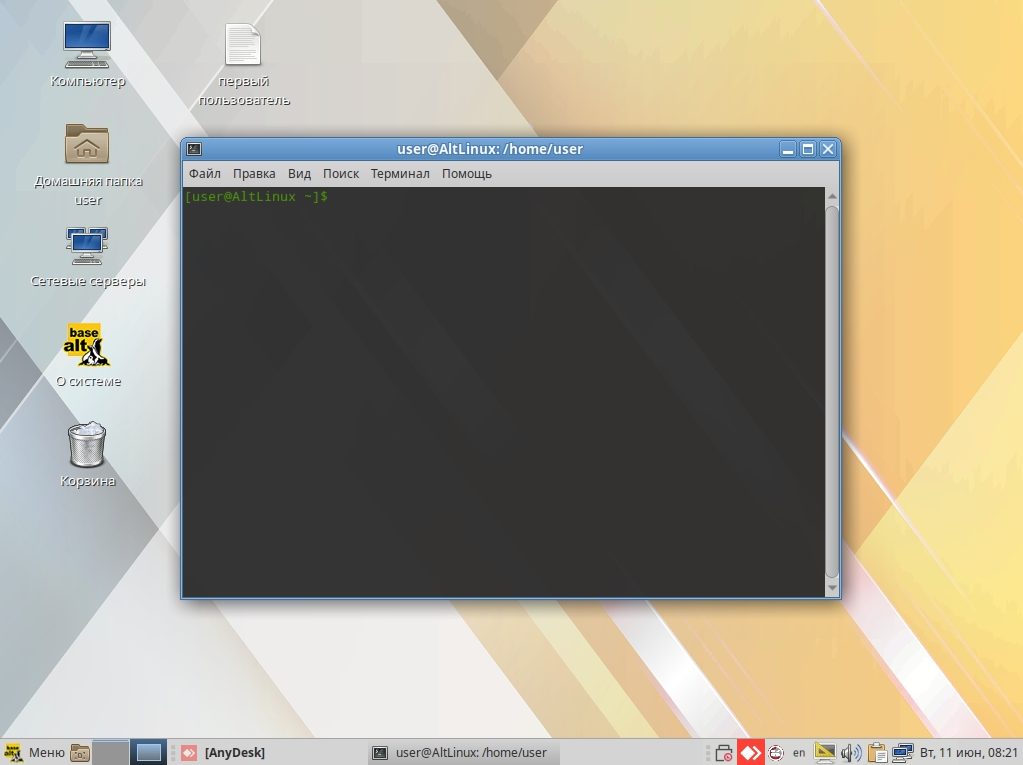Open the Файл menu
Viewport: 1023px width, 765px height.
[204, 173]
